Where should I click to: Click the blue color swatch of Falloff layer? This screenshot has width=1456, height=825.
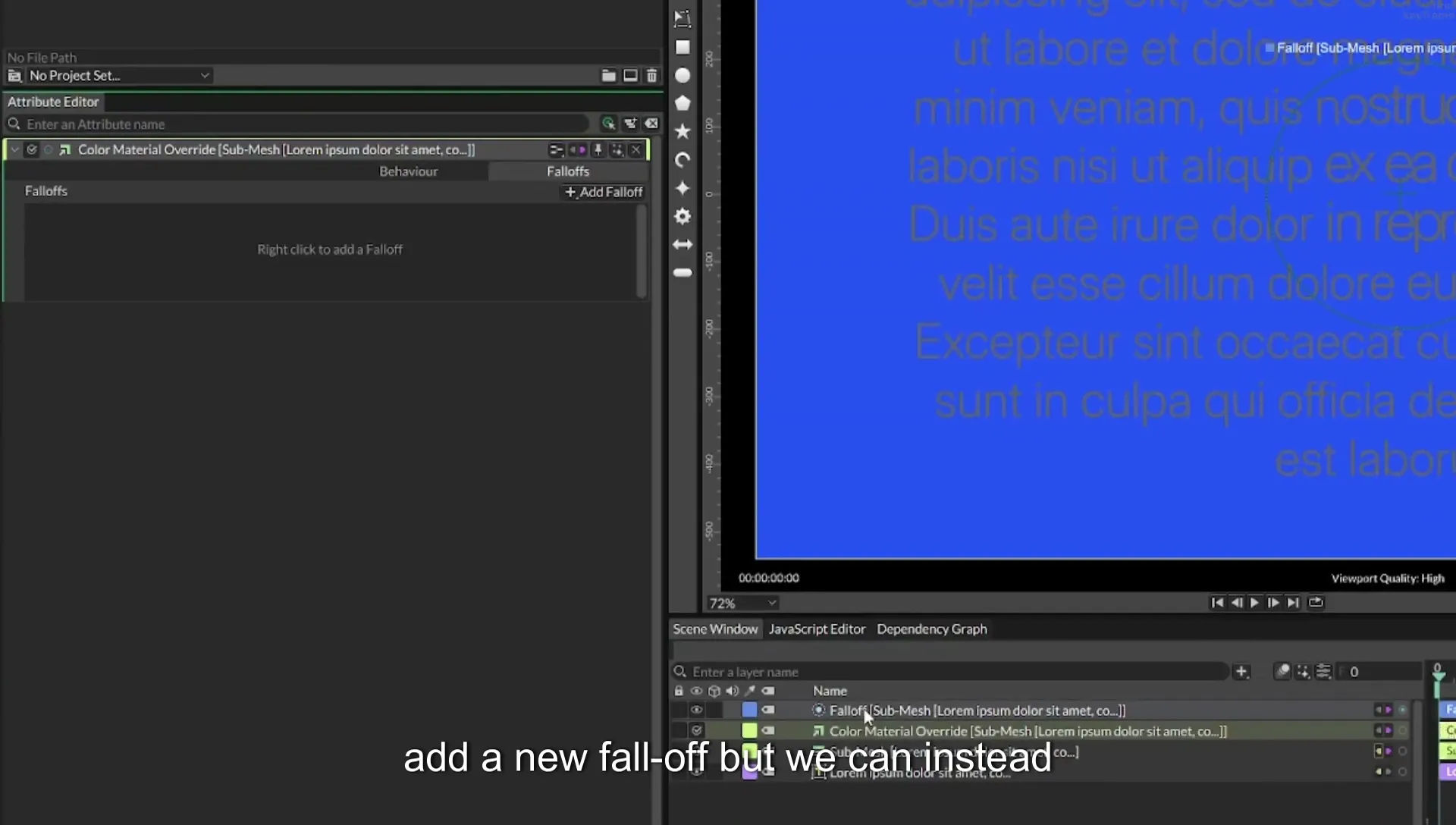point(749,711)
